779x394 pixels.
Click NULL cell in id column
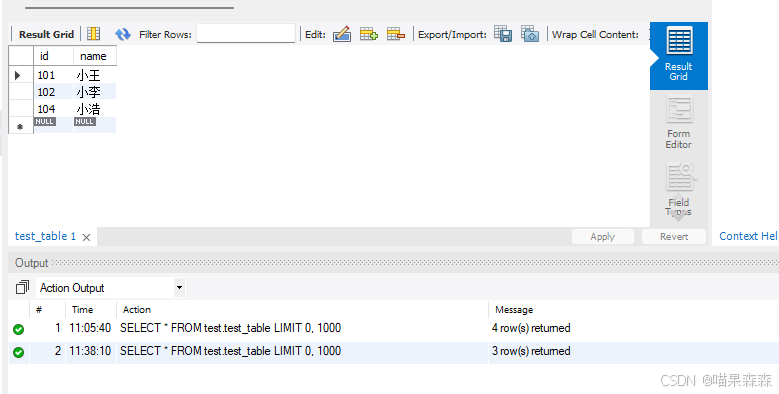45,122
